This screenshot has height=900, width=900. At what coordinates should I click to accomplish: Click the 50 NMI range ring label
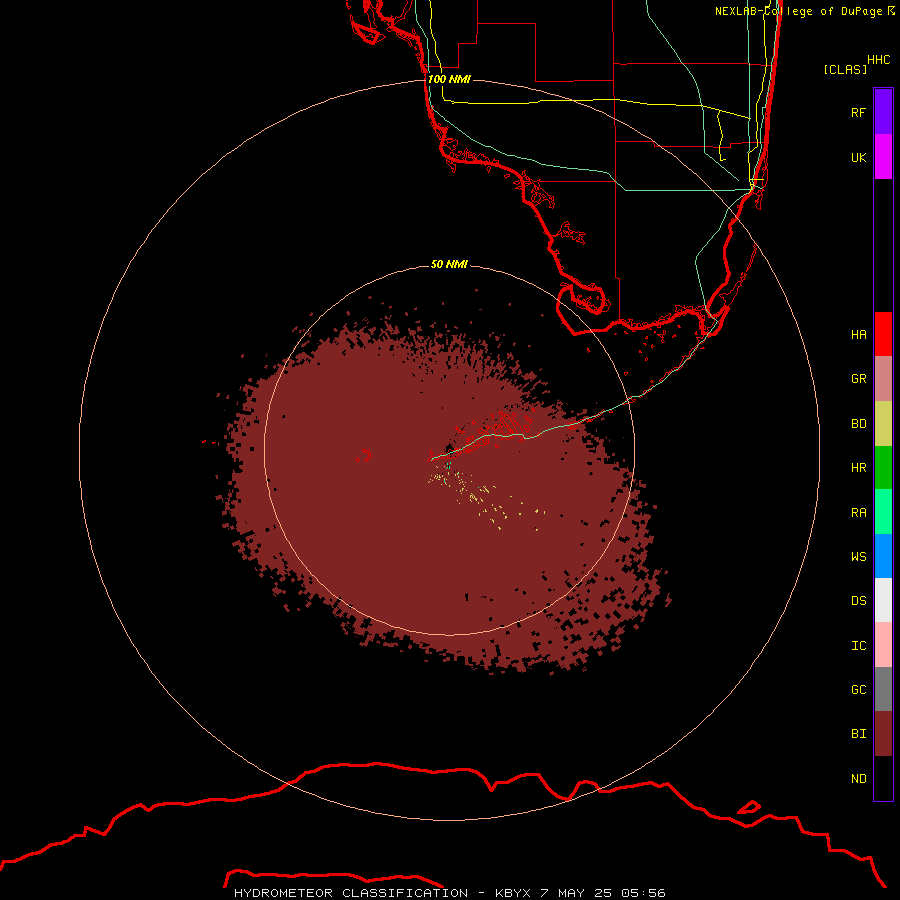click(449, 265)
